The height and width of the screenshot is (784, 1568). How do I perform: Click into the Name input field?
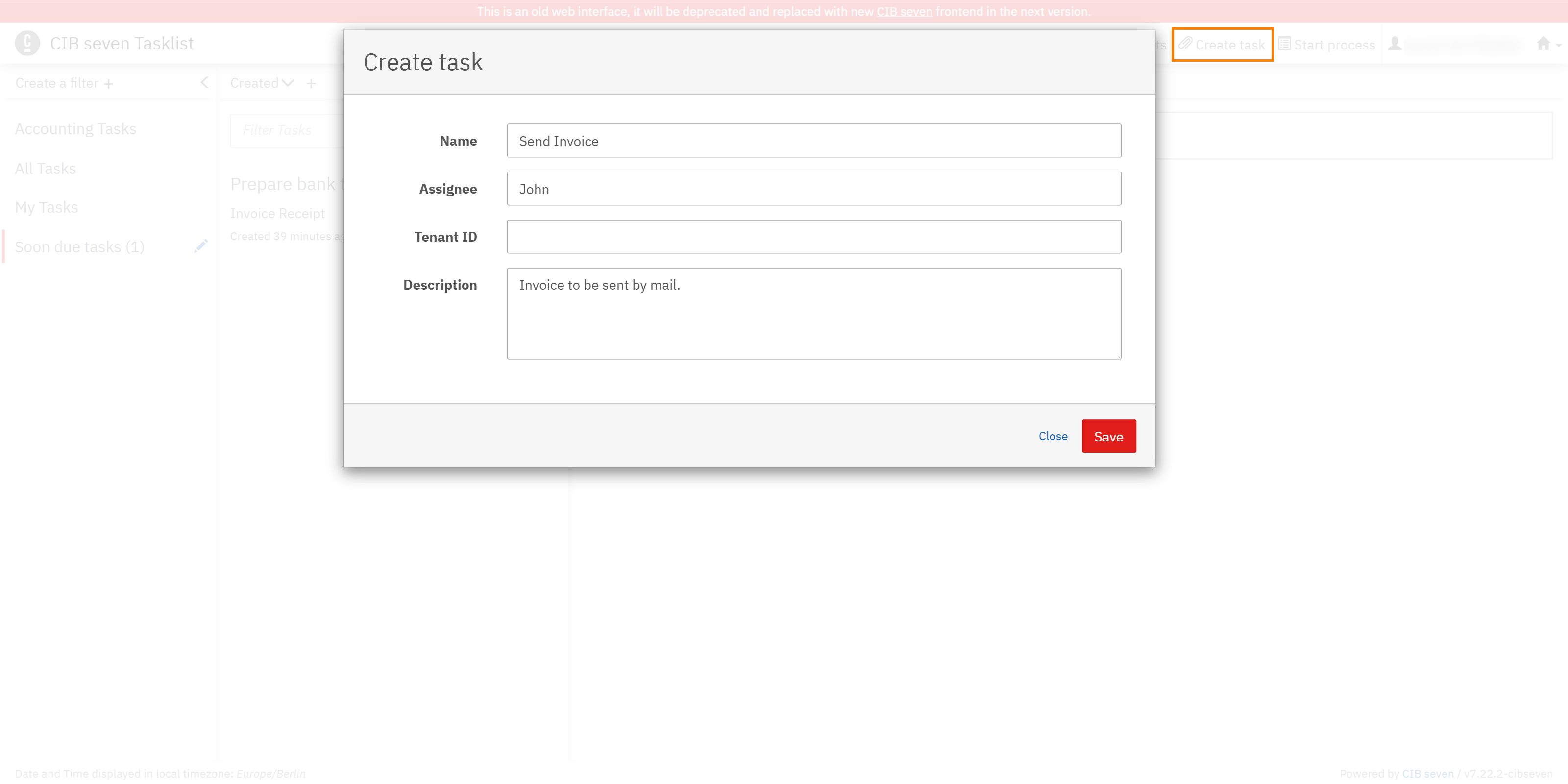click(813, 141)
